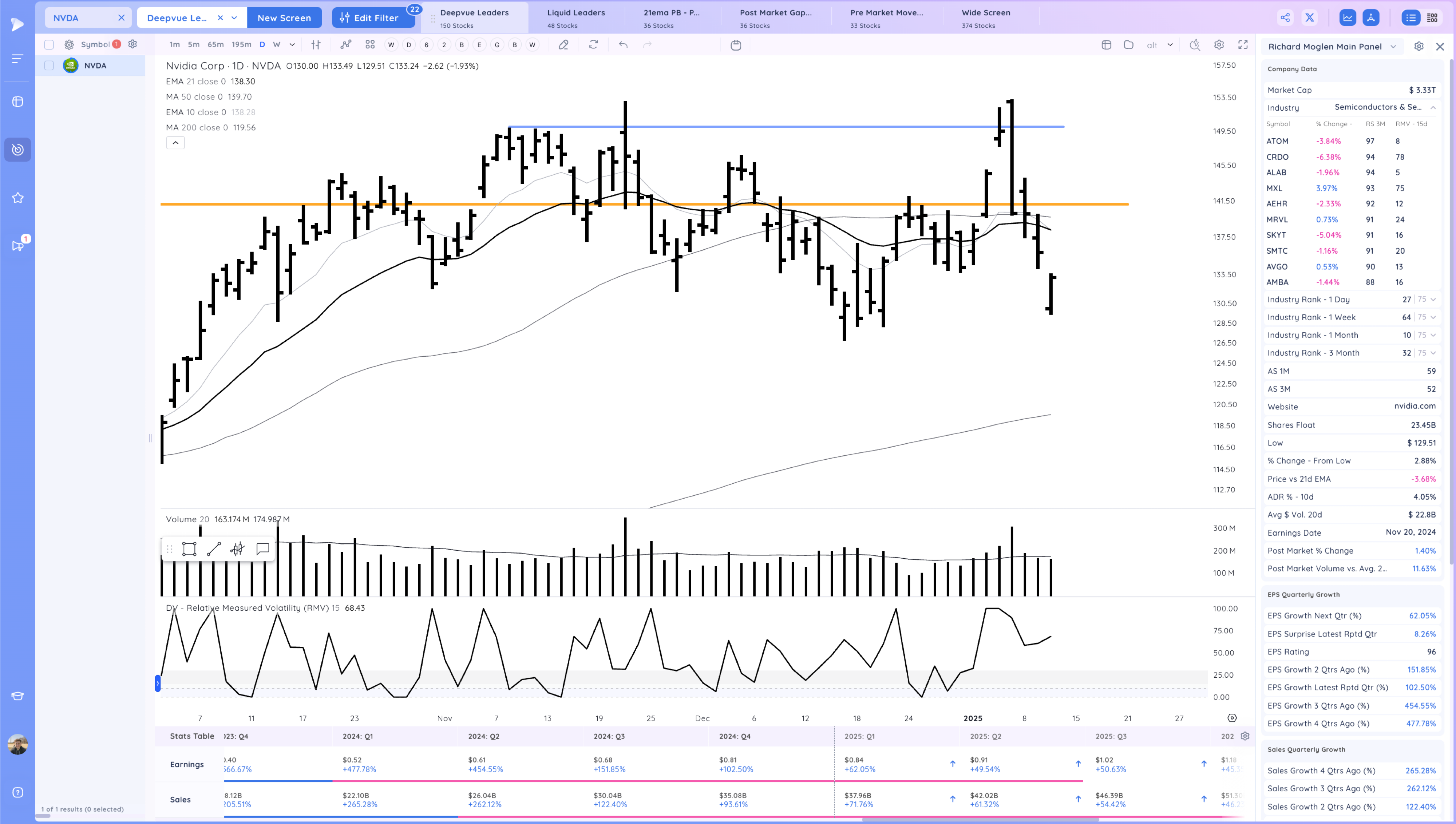Toggle the G circular overlay button
1456x824 pixels.
click(x=497, y=45)
